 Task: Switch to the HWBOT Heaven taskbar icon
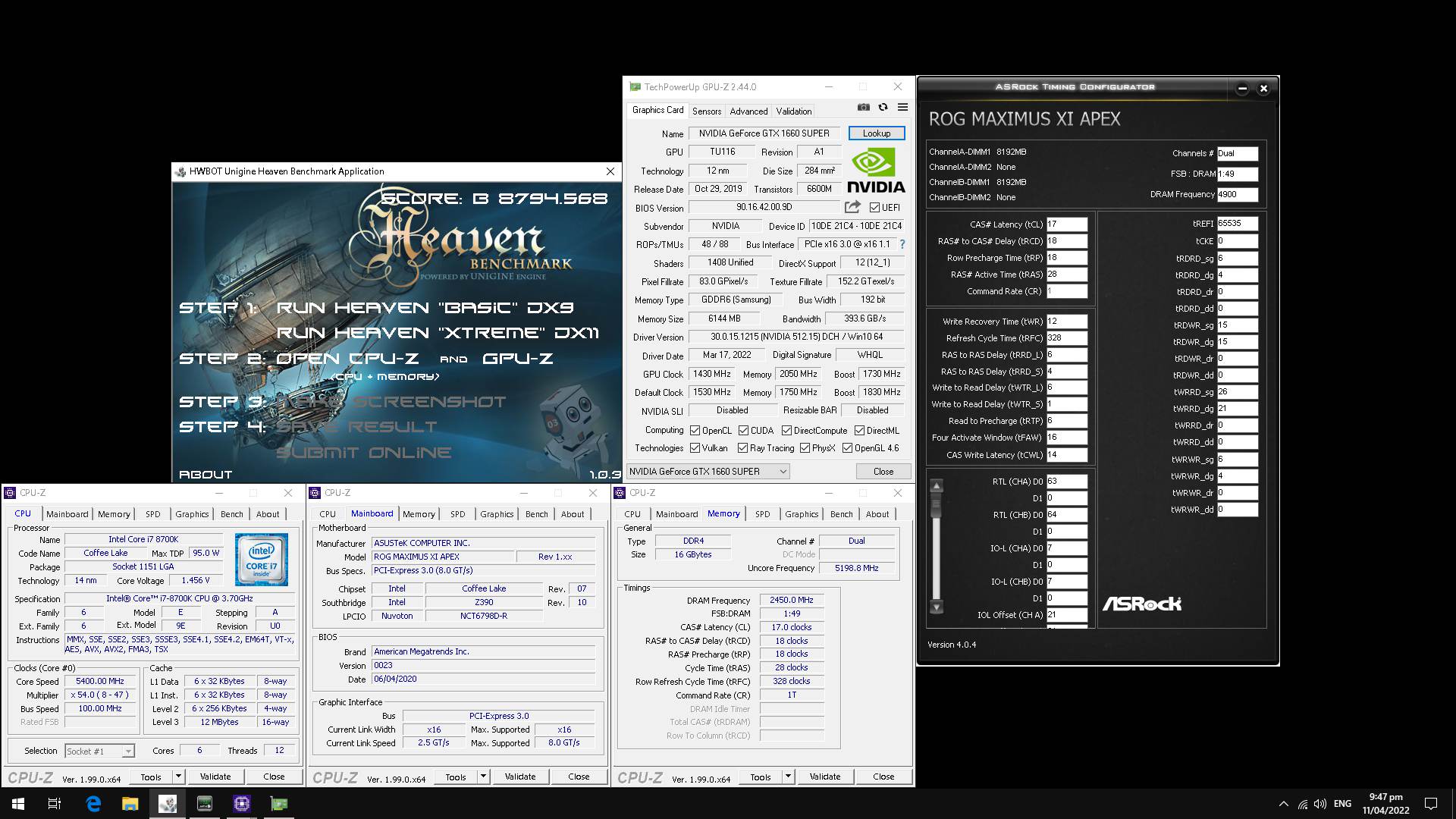click(168, 804)
